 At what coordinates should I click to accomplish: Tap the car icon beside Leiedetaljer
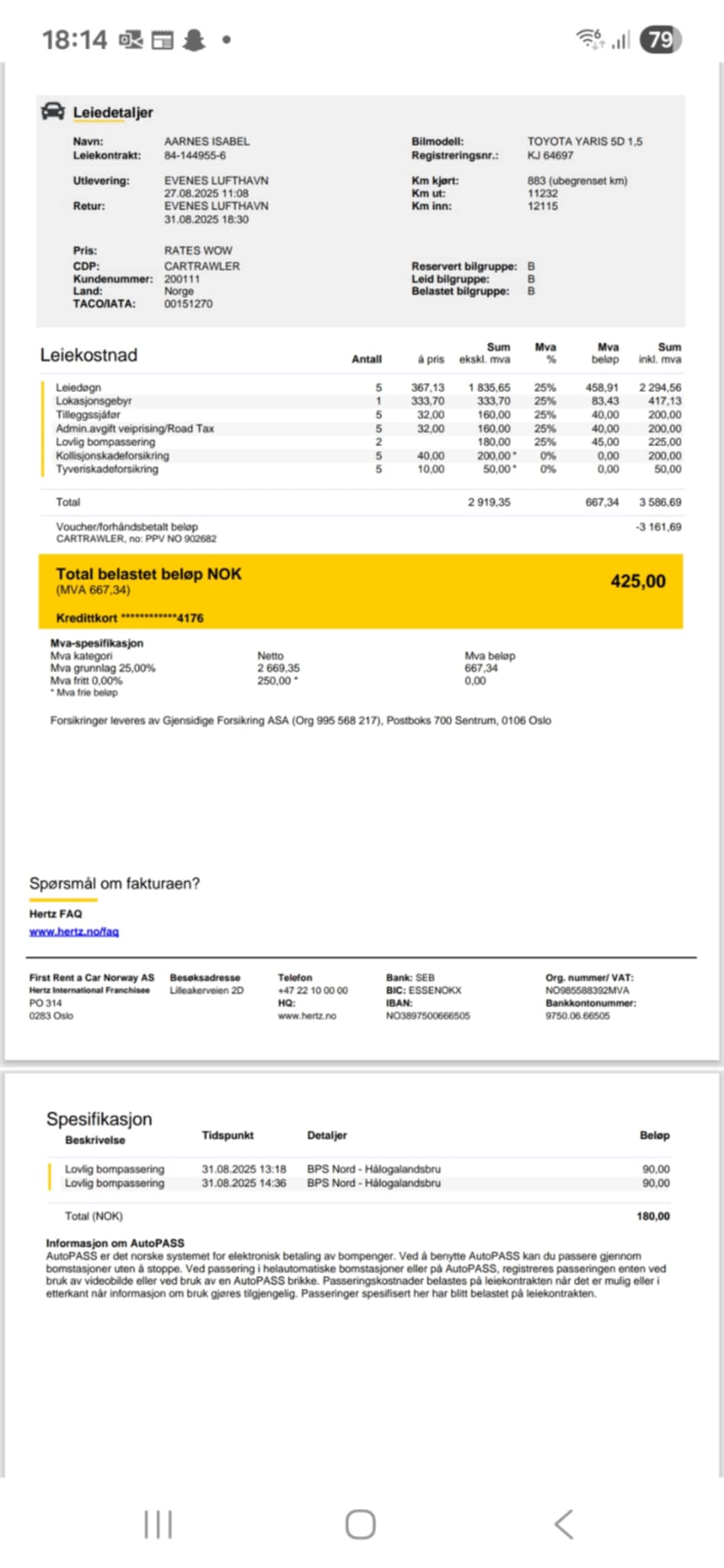tap(53, 112)
